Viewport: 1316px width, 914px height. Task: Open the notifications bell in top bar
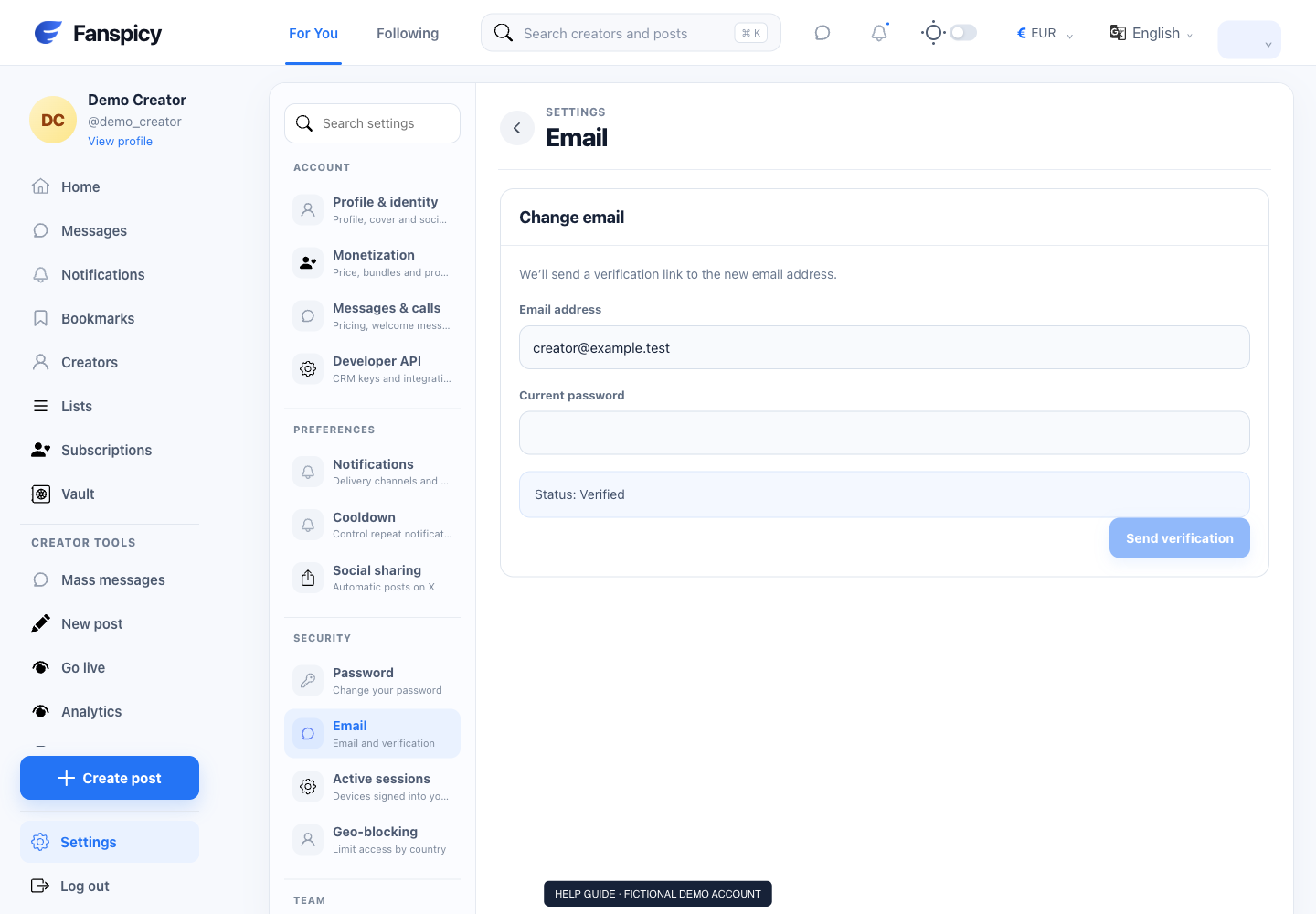coord(879,33)
